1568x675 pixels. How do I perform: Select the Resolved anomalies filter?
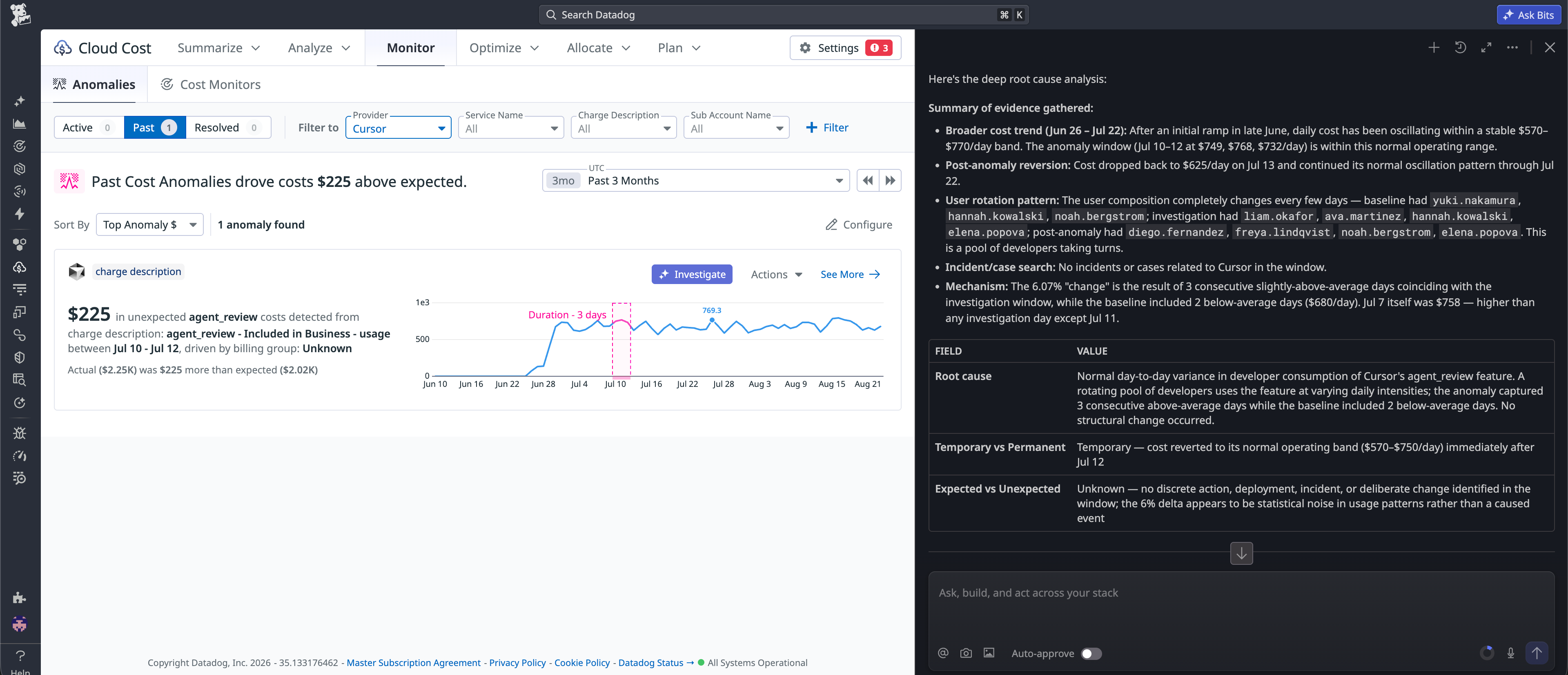coord(228,128)
